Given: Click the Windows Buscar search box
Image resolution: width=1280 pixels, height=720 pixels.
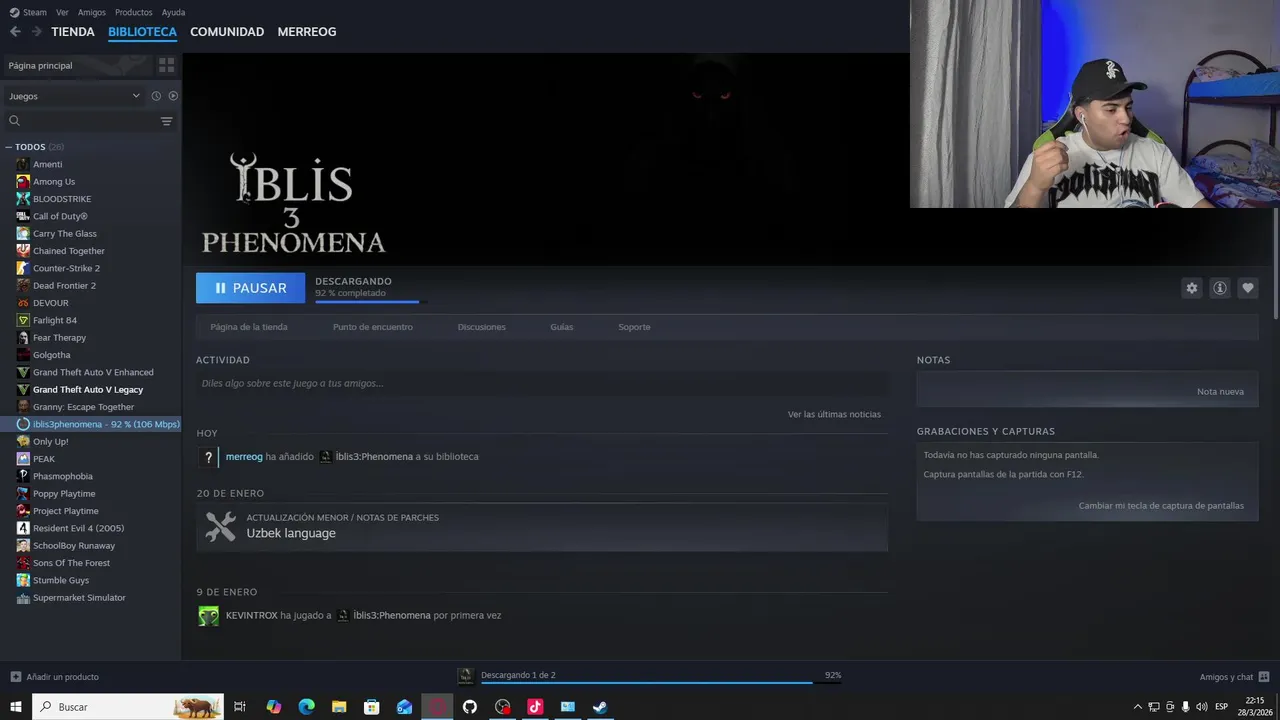Looking at the screenshot, I should coord(128,707).
